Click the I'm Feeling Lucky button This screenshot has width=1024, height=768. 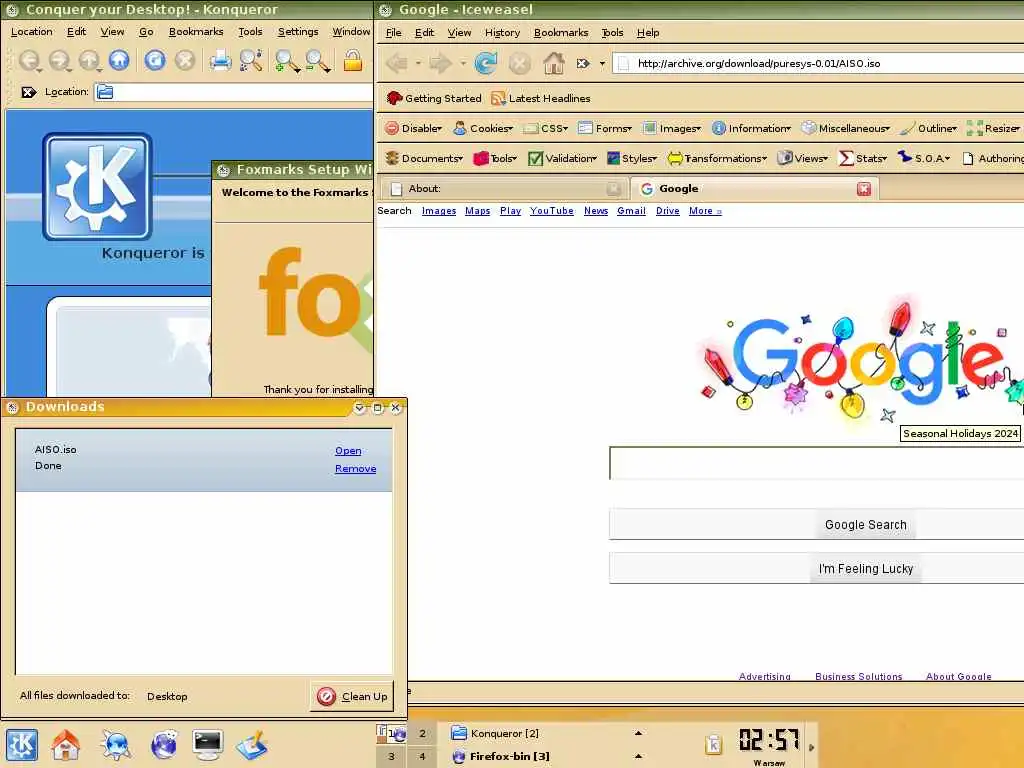pyautogui.click(x=865, y=568)
